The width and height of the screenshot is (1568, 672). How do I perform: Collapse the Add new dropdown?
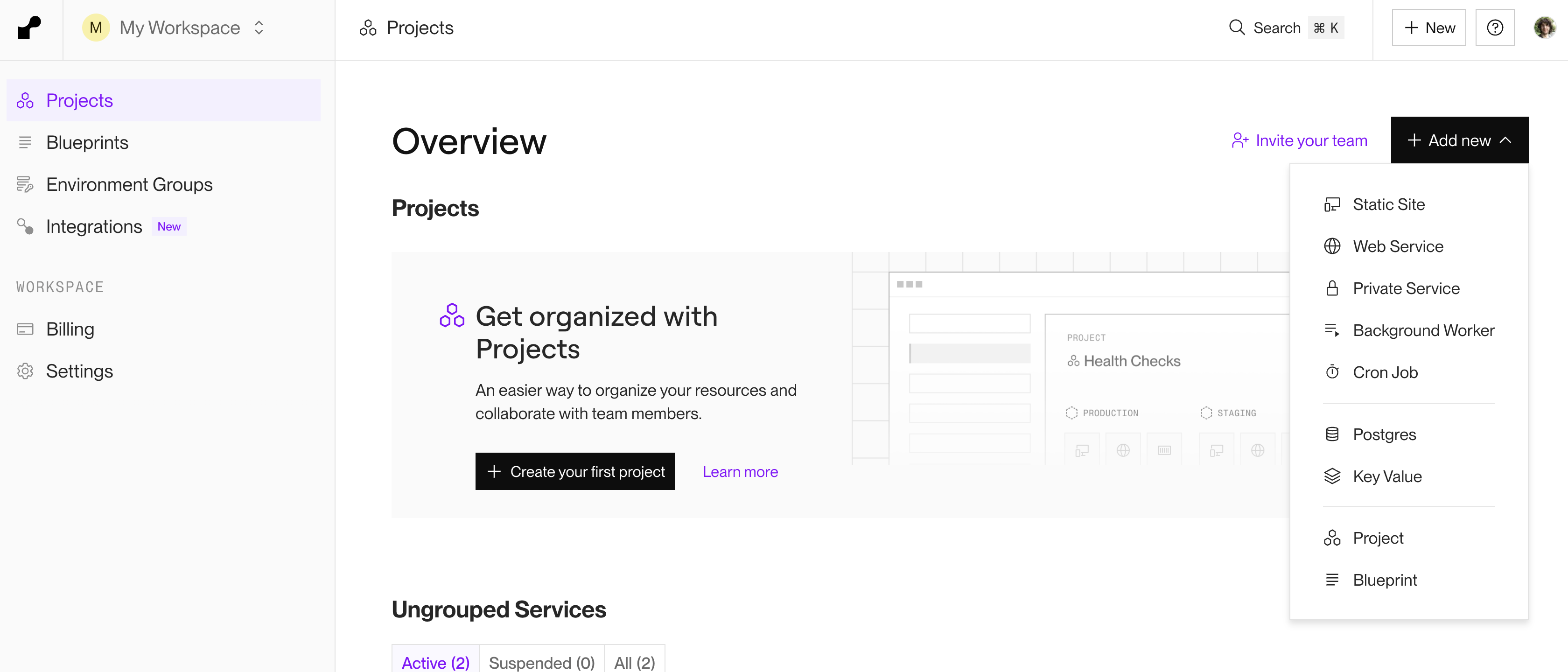tap(1459, 140)
